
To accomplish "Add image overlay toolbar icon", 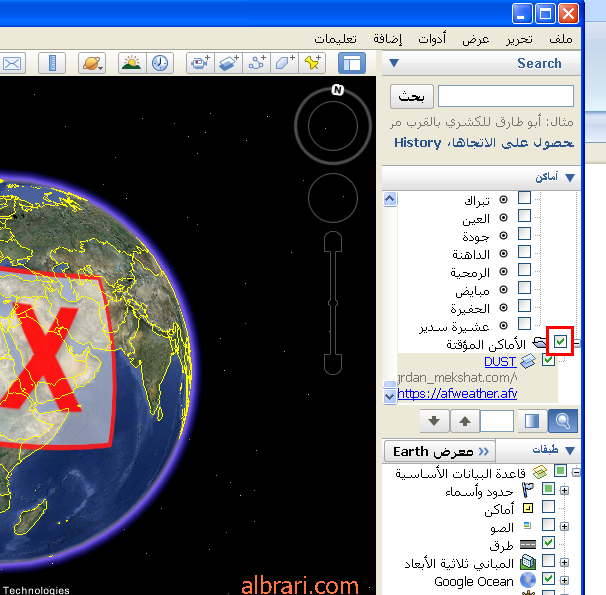I will (x=228, y=63).
